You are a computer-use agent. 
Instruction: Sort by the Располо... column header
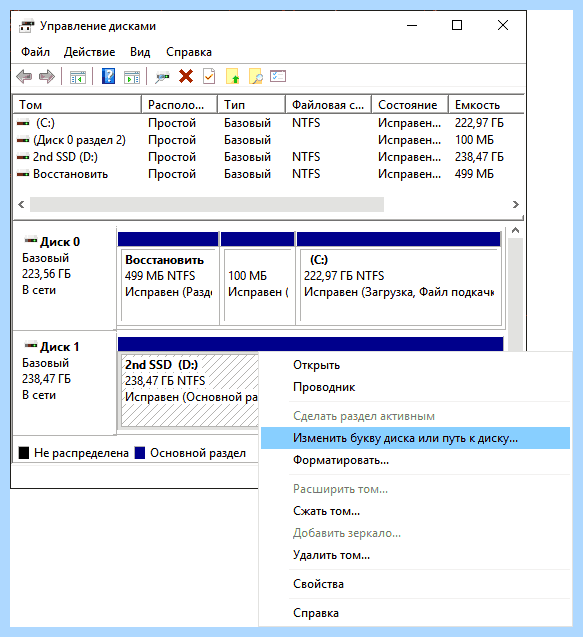click(x=179, y=105)
